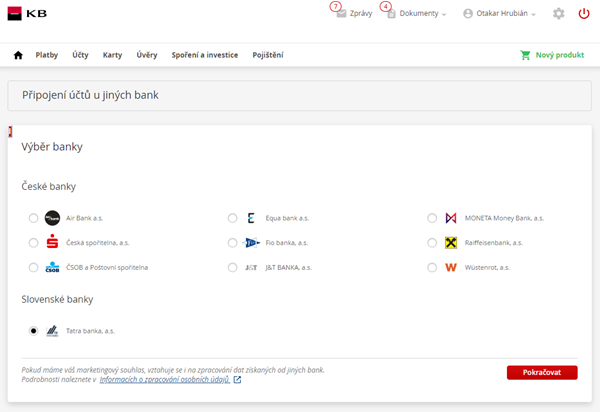Click the MONETA Money Bank, a.s. label
The width and height of the screenshot is (600, 412).
pos(504,218)
